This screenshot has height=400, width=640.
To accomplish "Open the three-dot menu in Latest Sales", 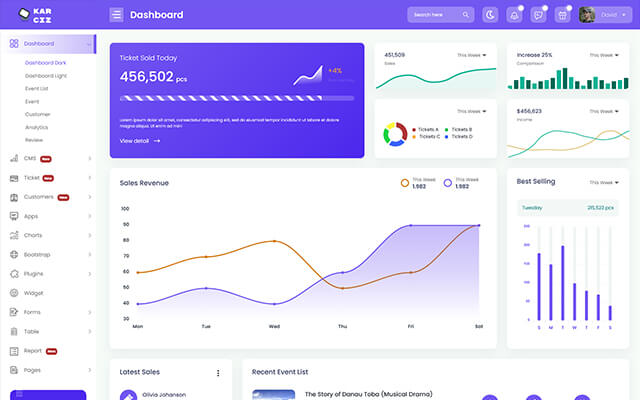I will 218,373.
